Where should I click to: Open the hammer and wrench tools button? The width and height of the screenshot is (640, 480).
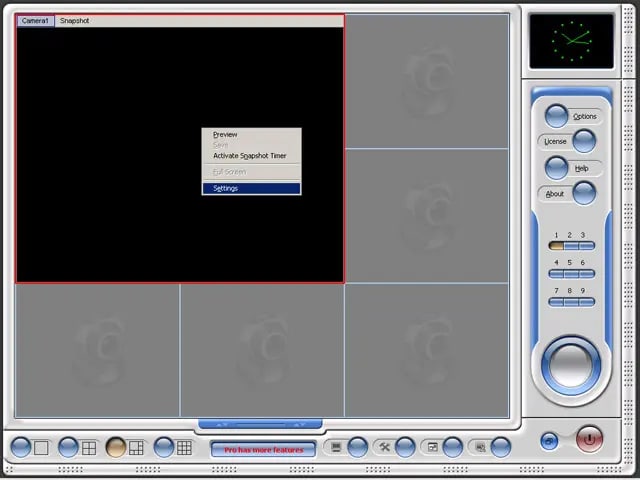pyautogui.click(x=405, y=447)
